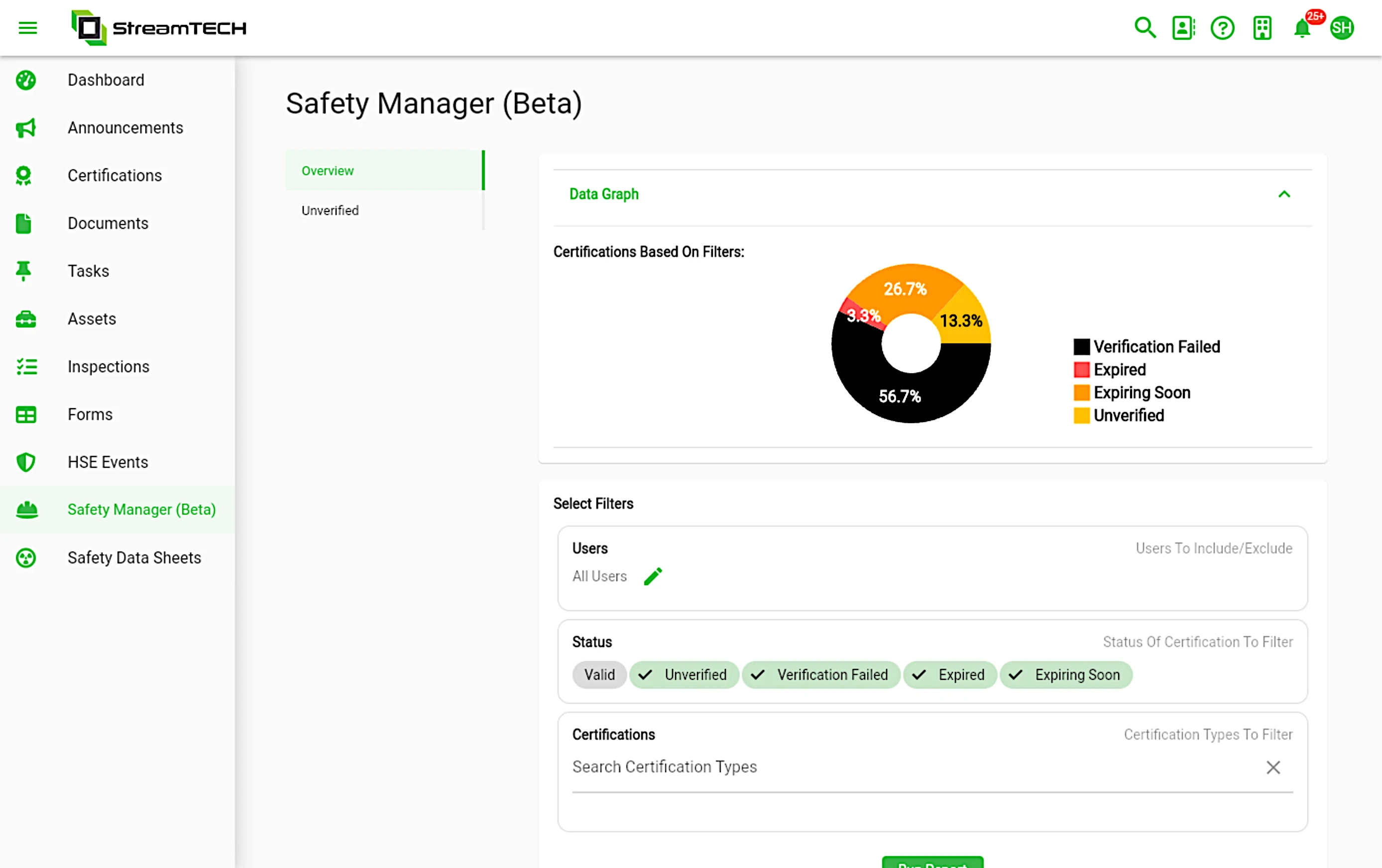Screen dimensions: 1382x868
Task: Open Safety Data Sheets in sidebar
Action: click(x=117, y=557)
